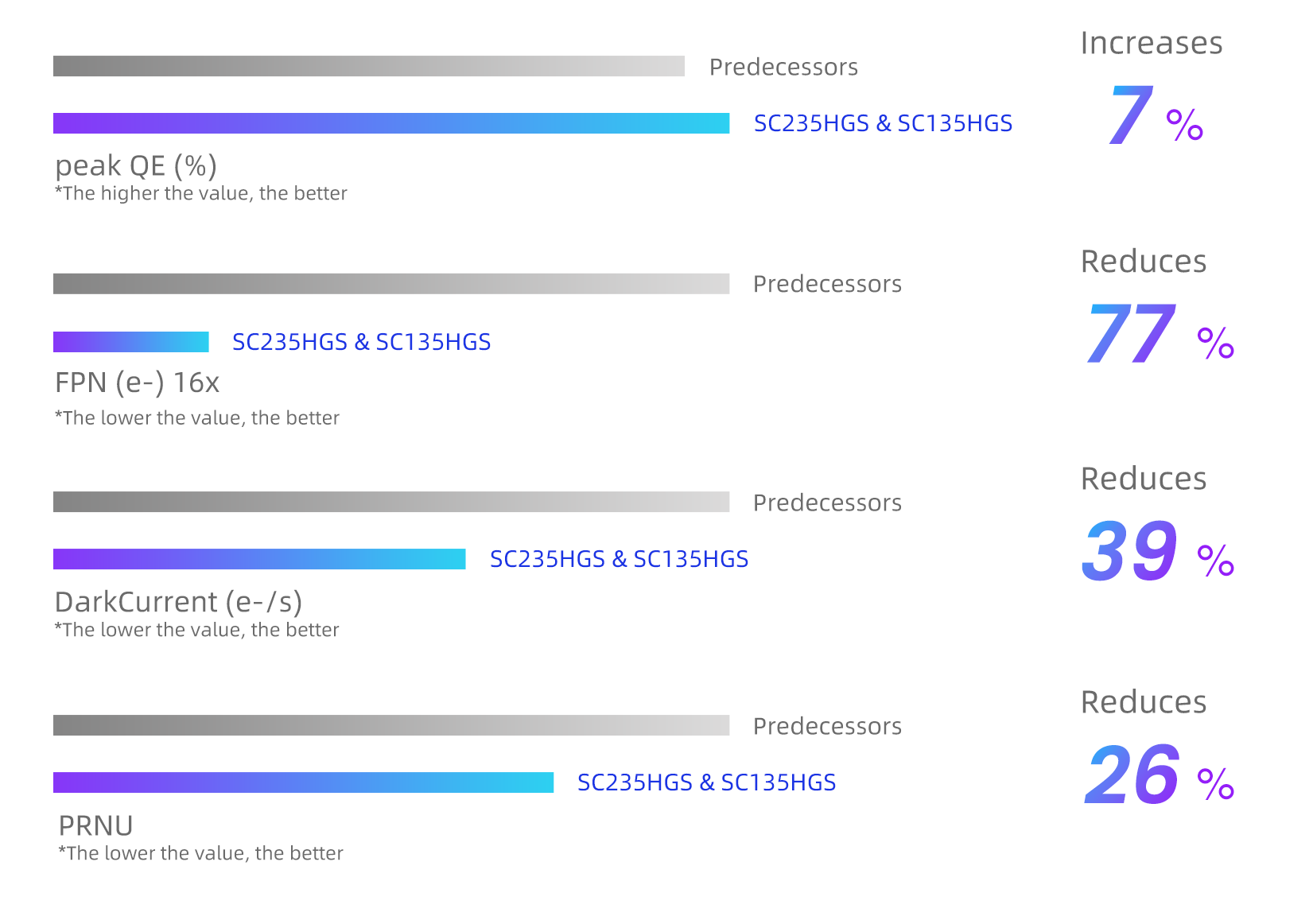Click "The higher the value, the better" note
Viewport: 1313px width, 924px height.
click(x=201, y=193)
